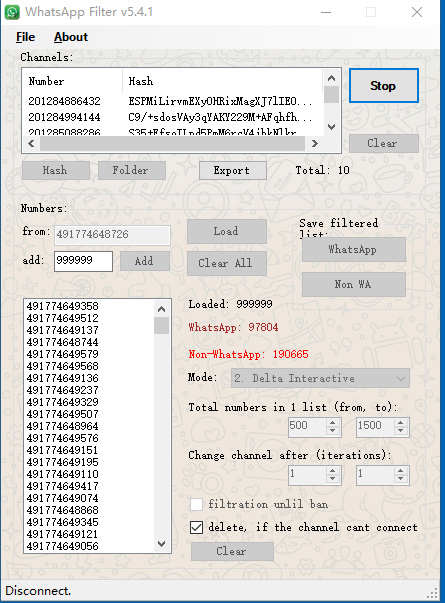Save filtered list with Non WA button
The width and height of the screenshot is (445, 603).
click(x=353, y=284)
